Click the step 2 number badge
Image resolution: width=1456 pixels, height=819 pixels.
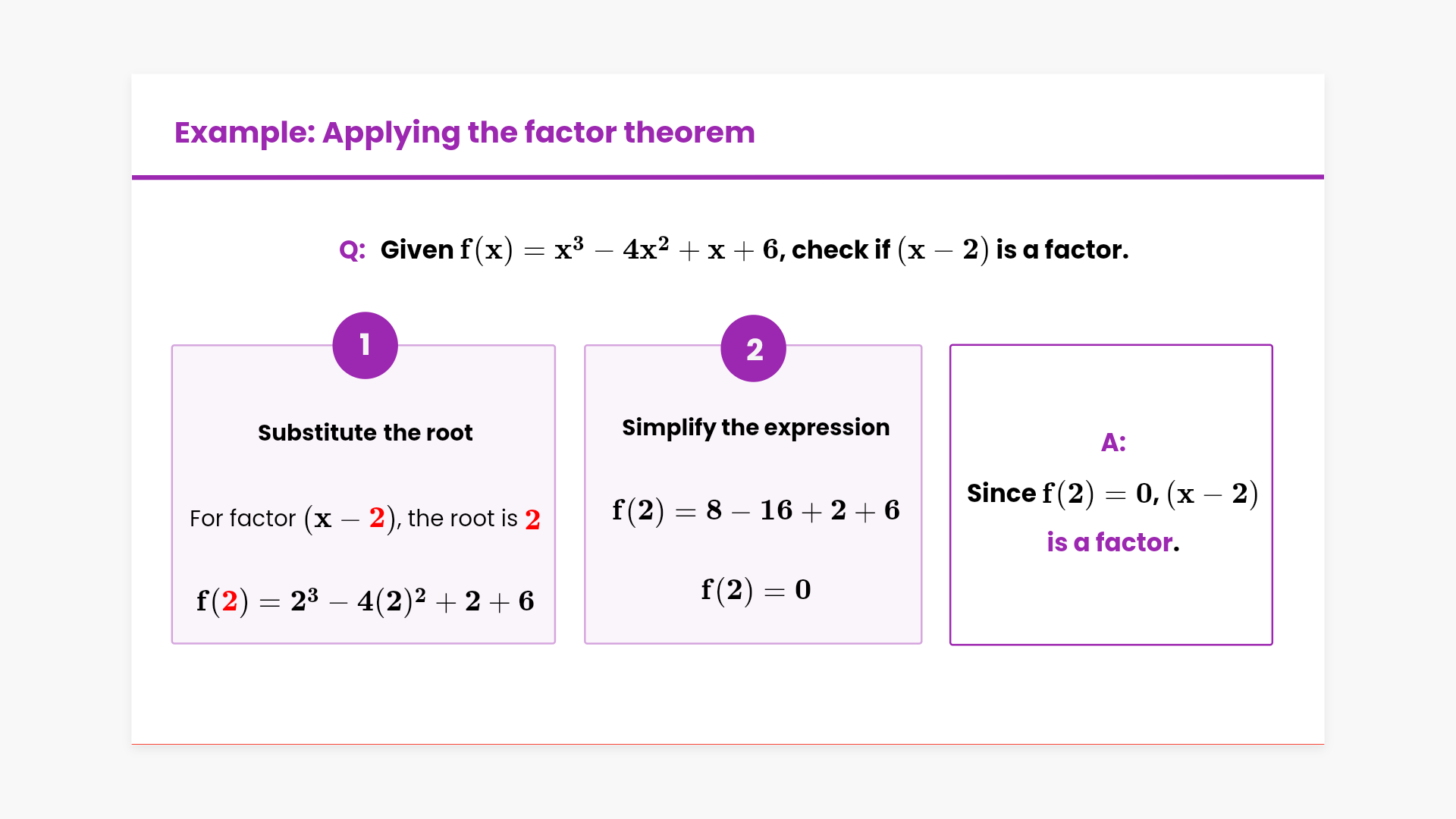pos(753,349)
